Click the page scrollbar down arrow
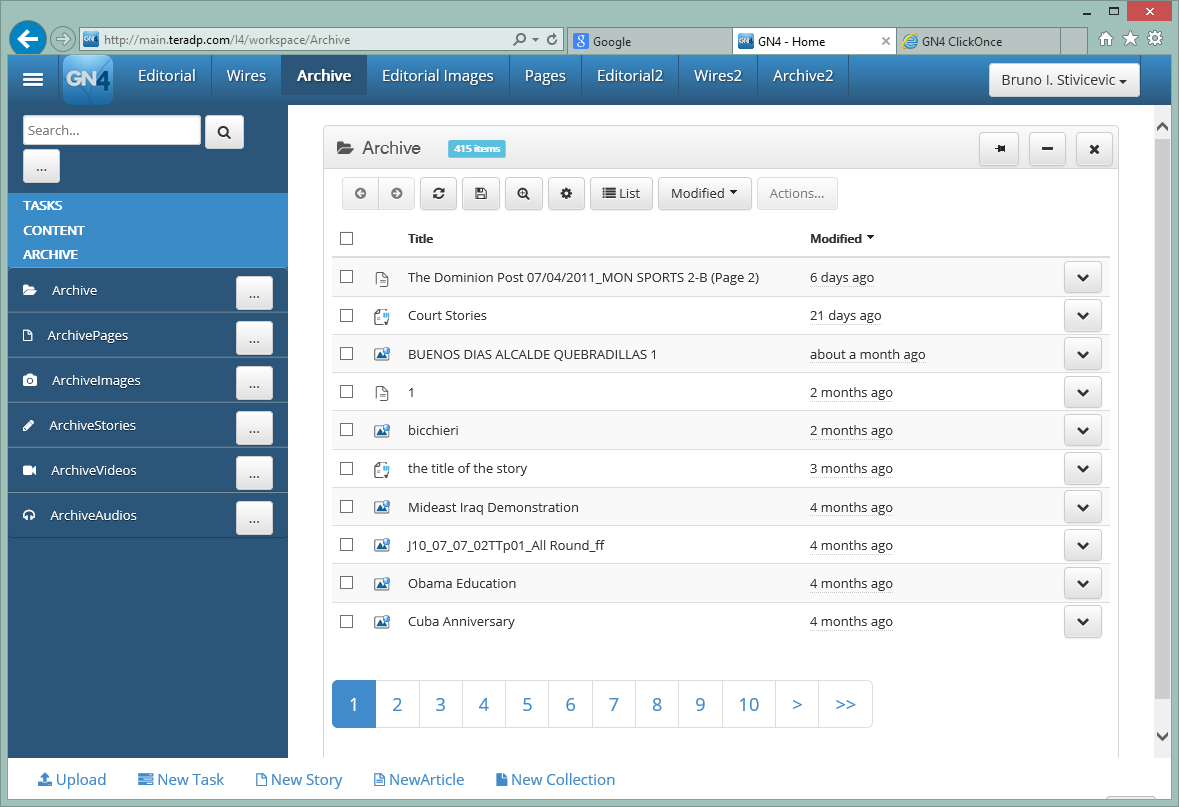The width and height of the screenshot is (1179, 807). click(x=1162, y=737)
